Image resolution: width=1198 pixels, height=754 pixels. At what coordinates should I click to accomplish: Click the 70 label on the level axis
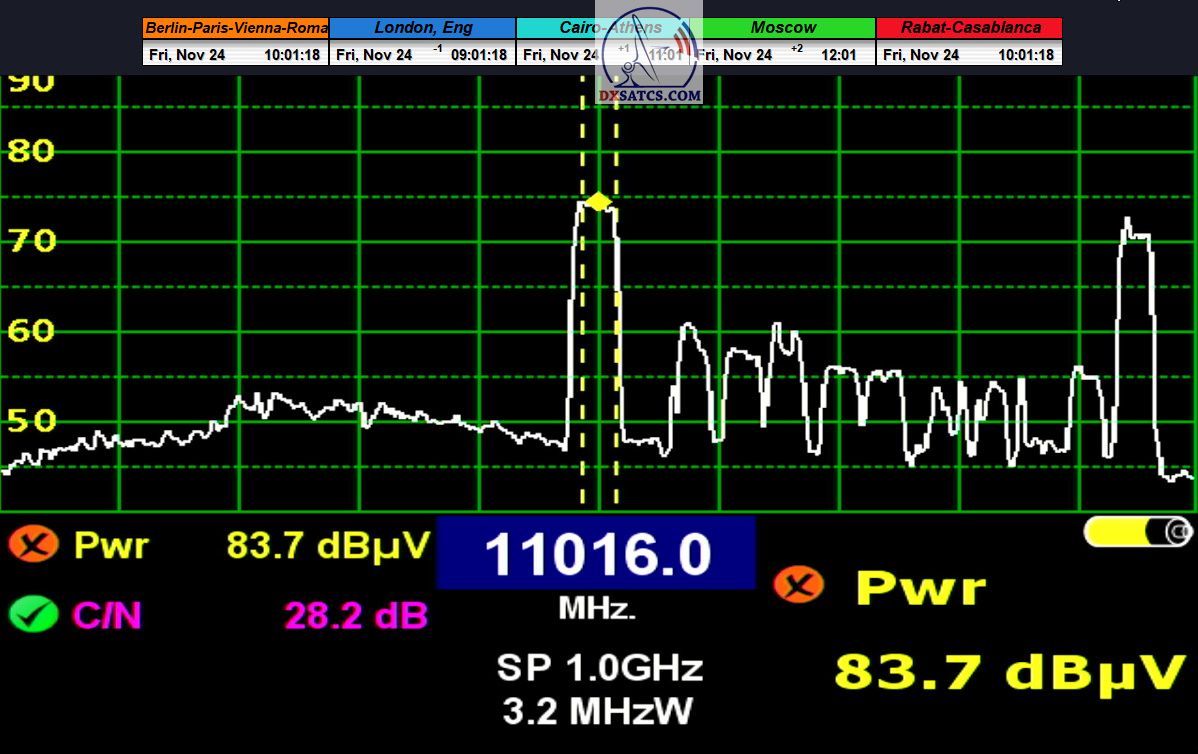click(29, 241)
